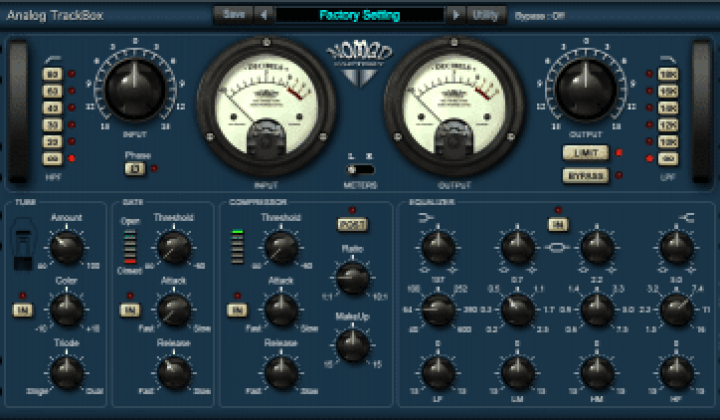Toggle the Phase invert button
The image size is (720, 420).
point(135,169)
